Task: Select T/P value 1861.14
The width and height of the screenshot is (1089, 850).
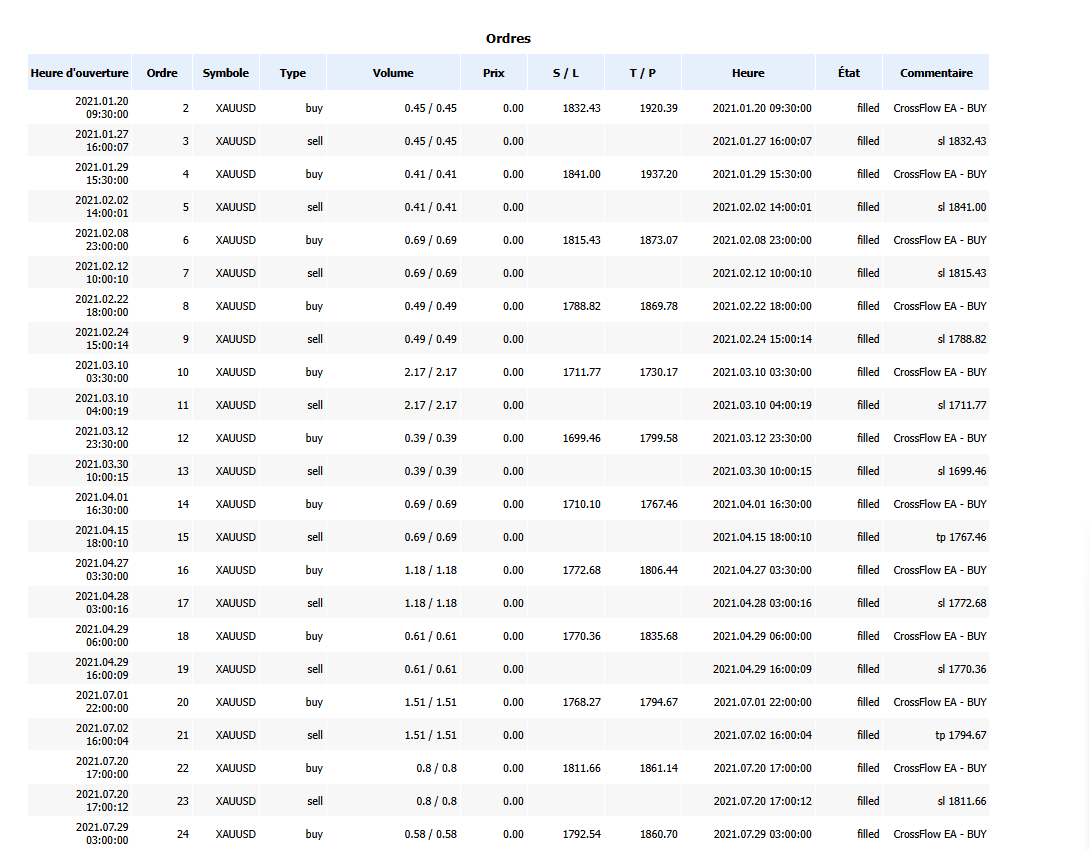Action: pyautogui.click(x=658, y=768)
